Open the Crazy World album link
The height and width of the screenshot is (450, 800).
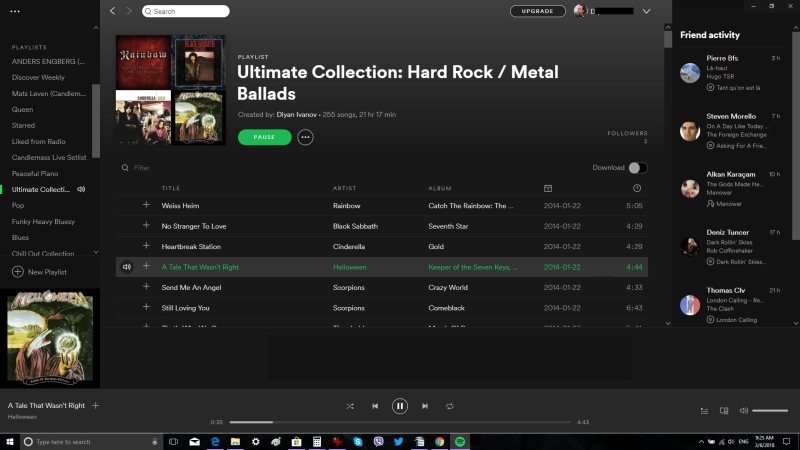click(448, 287)
